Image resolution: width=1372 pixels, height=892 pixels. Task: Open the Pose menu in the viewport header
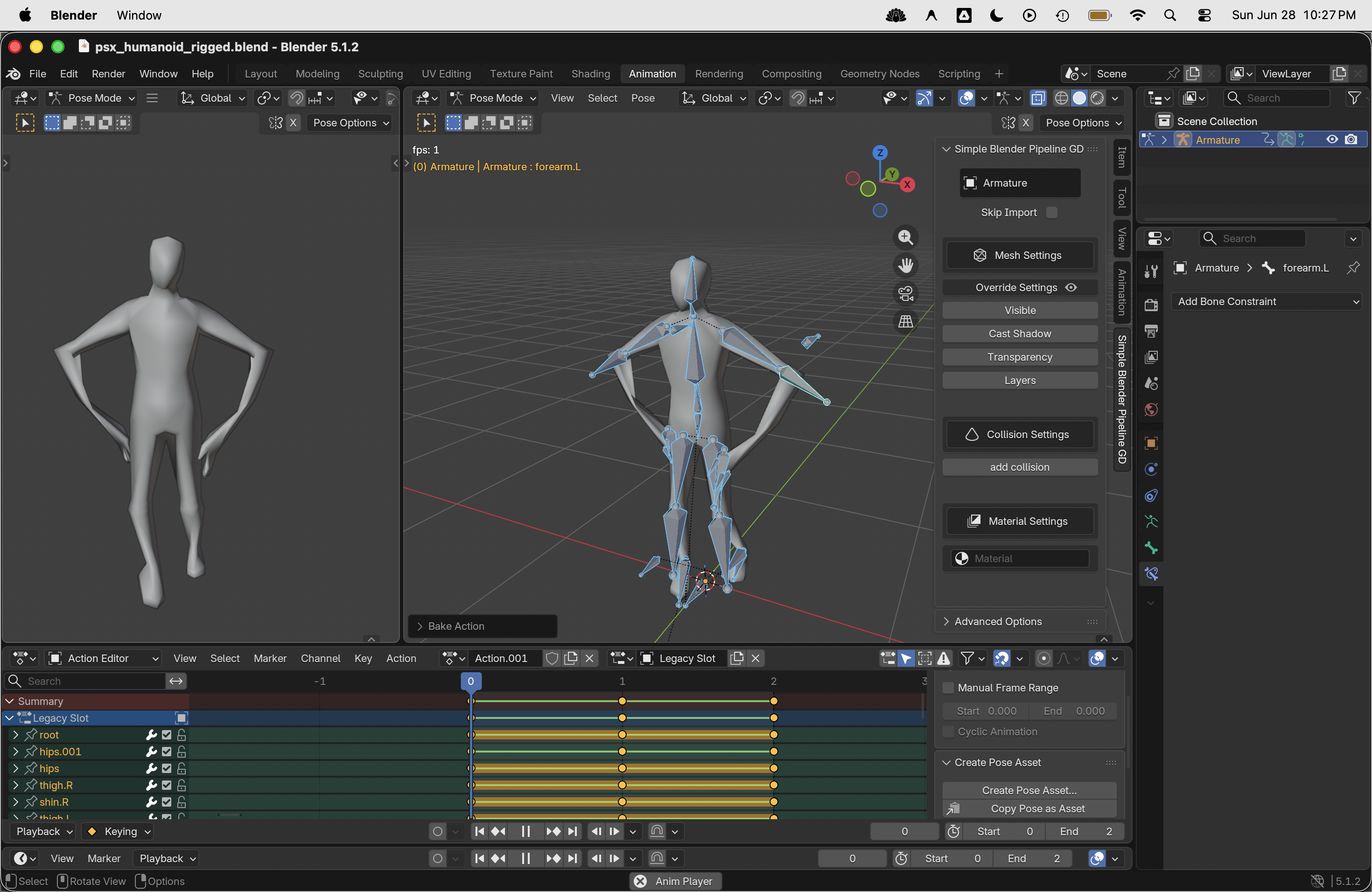(643, 98)
